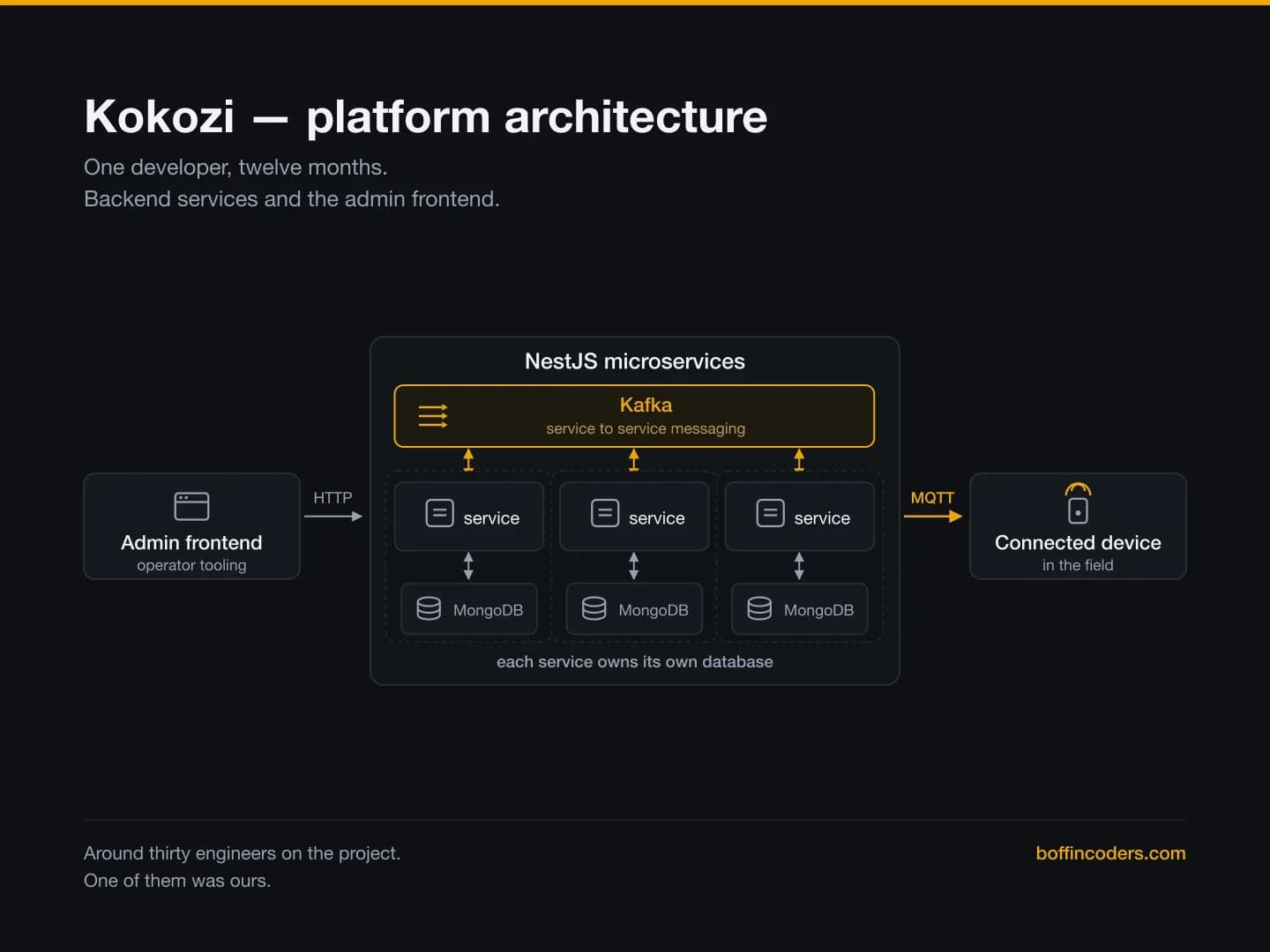The image size is (1270, 952).
Task: Click the left service box document icon
Action: point(439,513)
